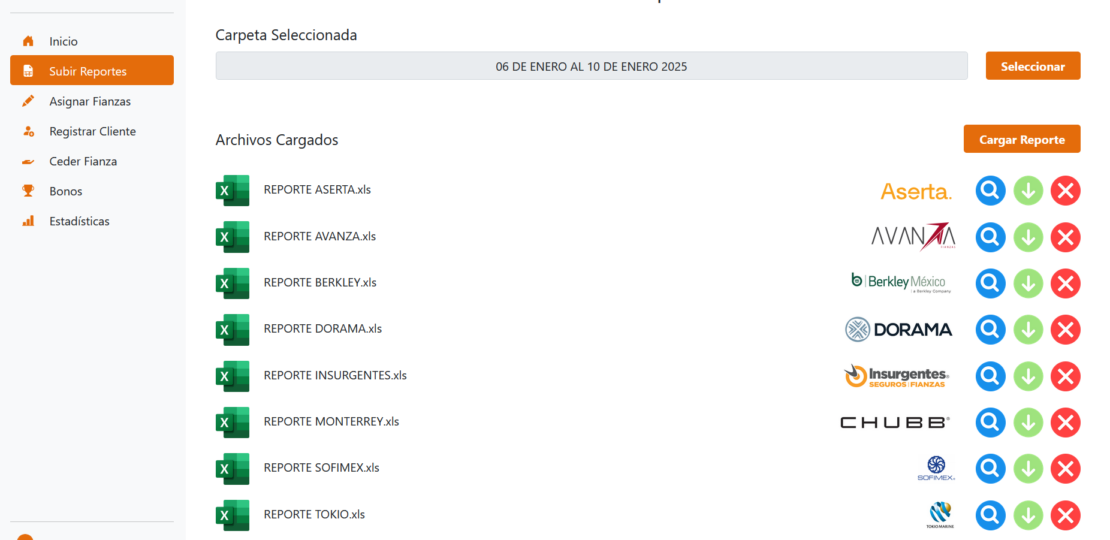Click the Excel icon for REPORTE ASERTA.xls
Viewport: 1110px width, 540px height.
[x=232, y=190]
